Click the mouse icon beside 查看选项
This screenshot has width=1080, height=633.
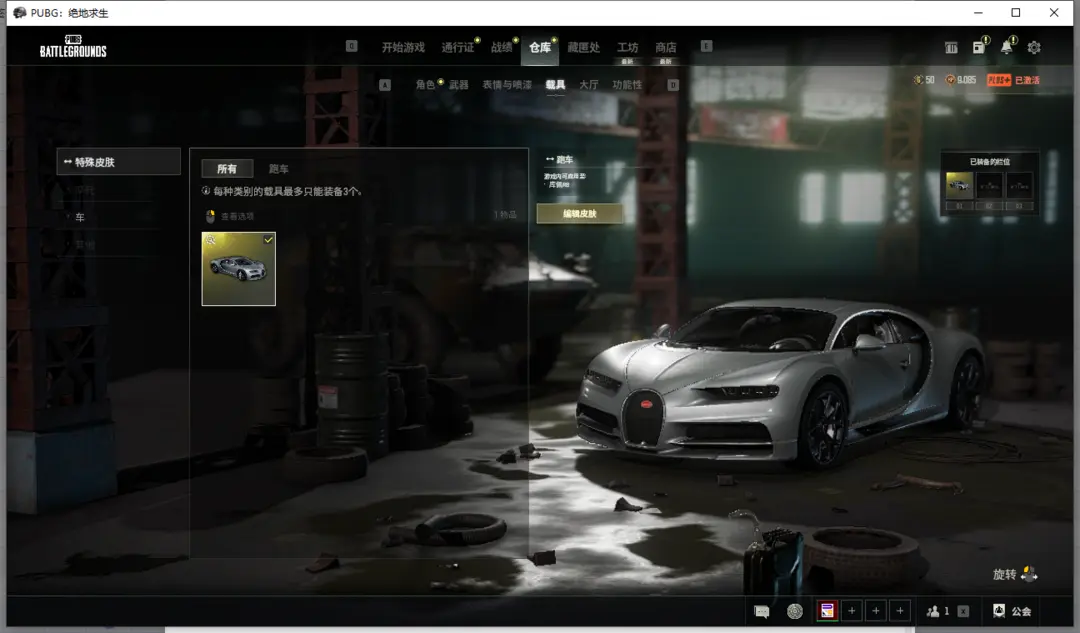click(211, 216)
